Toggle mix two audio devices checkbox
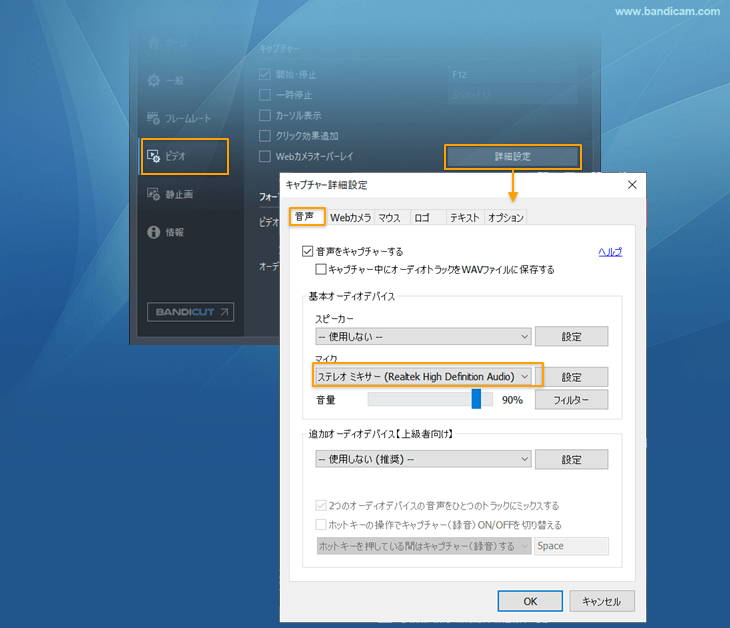 320,505
